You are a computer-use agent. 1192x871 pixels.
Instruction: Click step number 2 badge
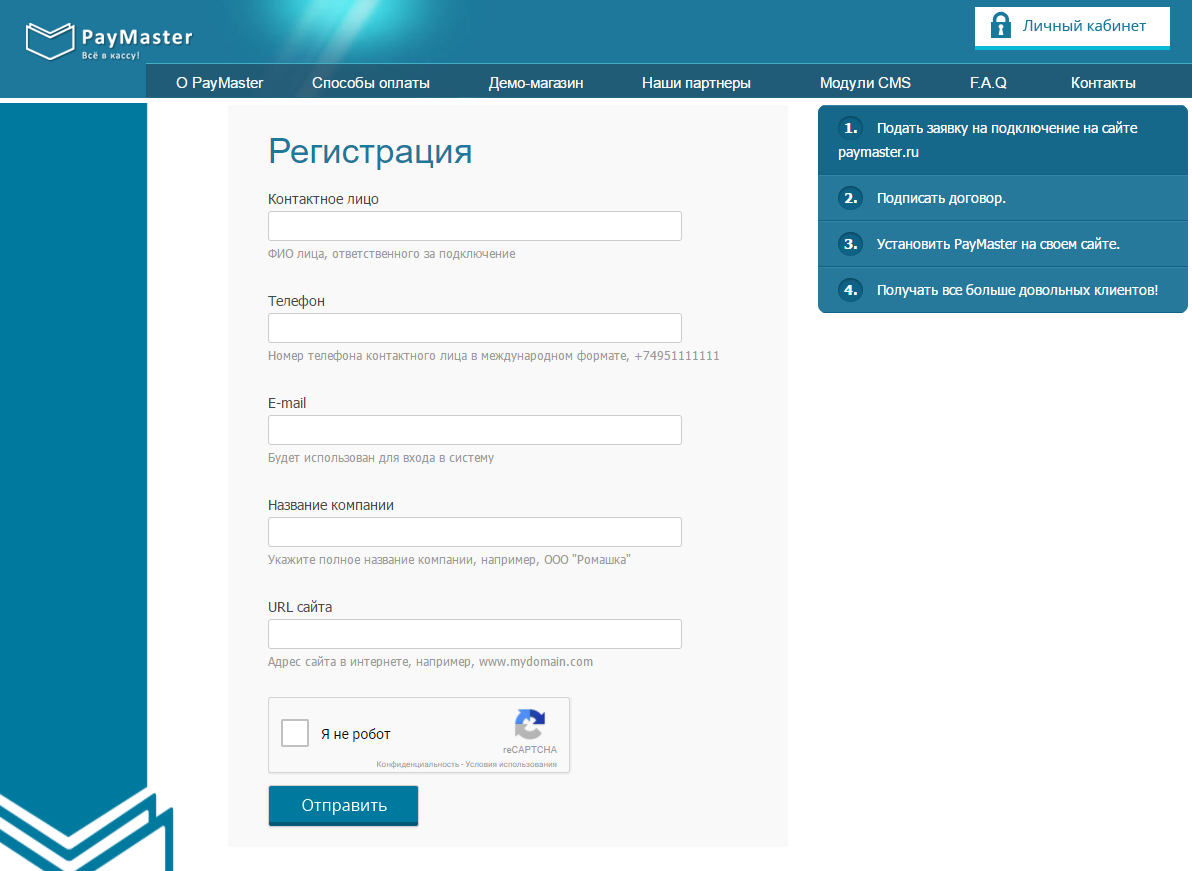click(850, 198)
